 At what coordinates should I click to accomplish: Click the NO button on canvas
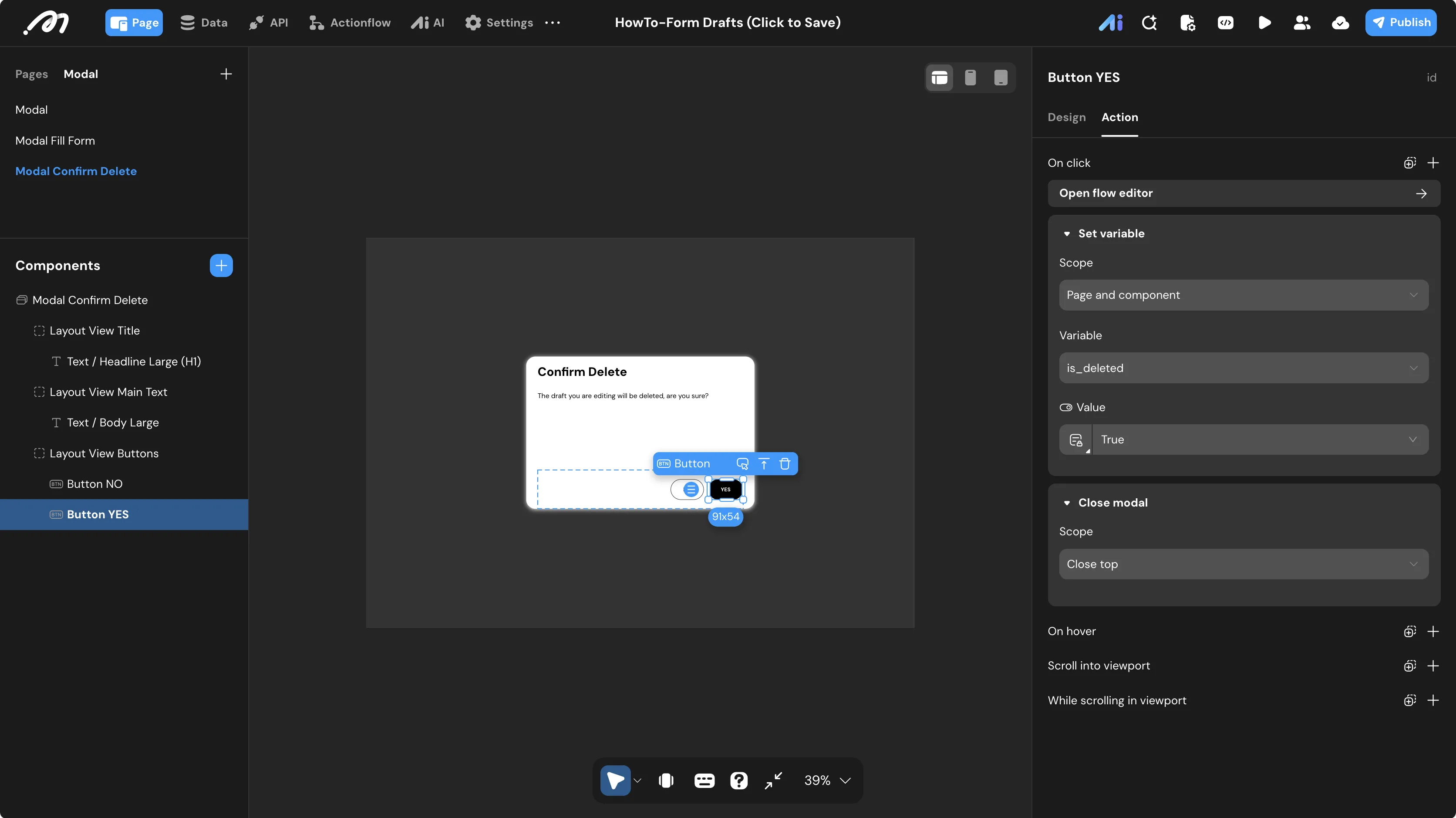pos(687,489)
